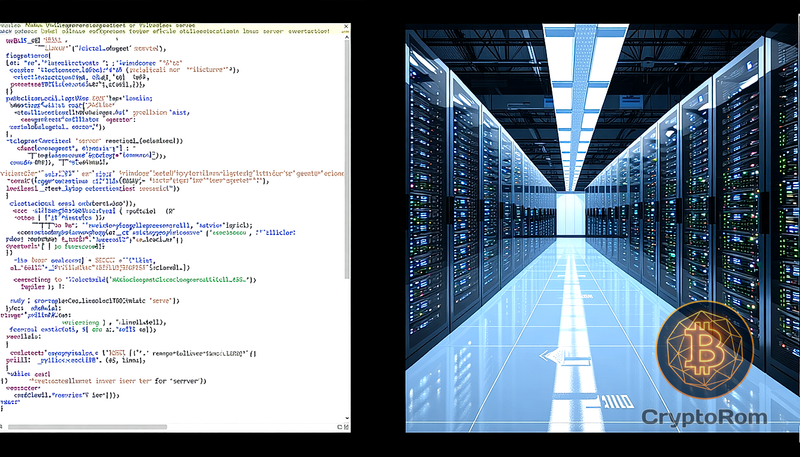Click the server room corridor image
The image size is (800, 457).
pos(603,228)
